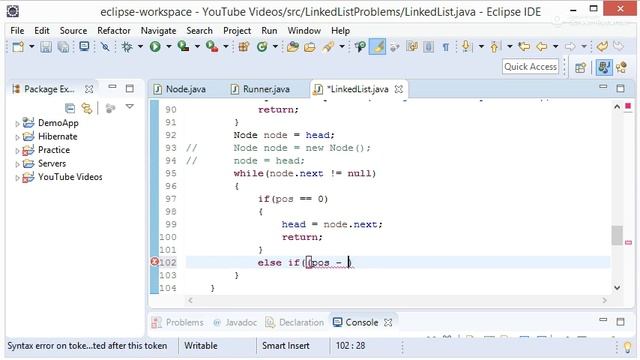
Task: Open dropdown arrow next to Coverage icon
Action: (x=197, y=47)
